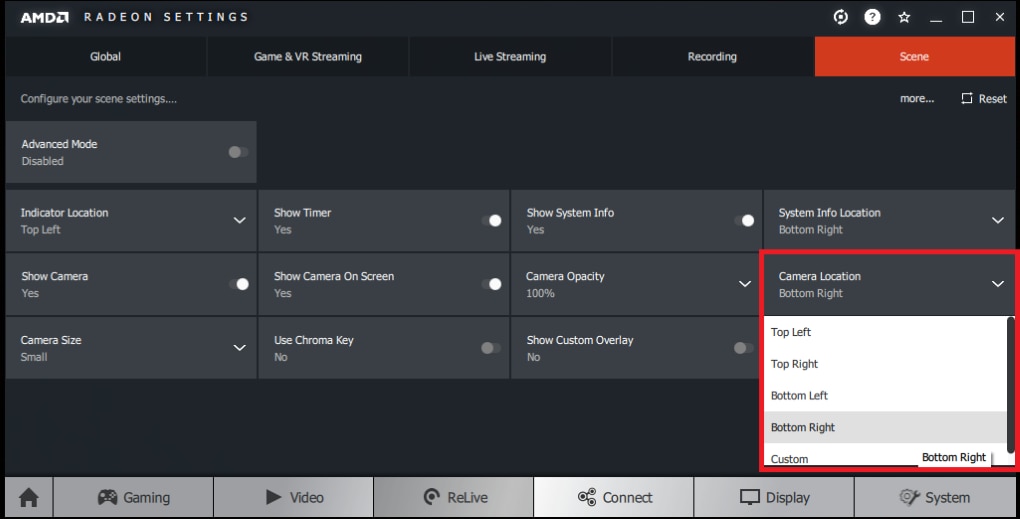Open the help question mark icon
1020x519 pixels.
[872, 17]
